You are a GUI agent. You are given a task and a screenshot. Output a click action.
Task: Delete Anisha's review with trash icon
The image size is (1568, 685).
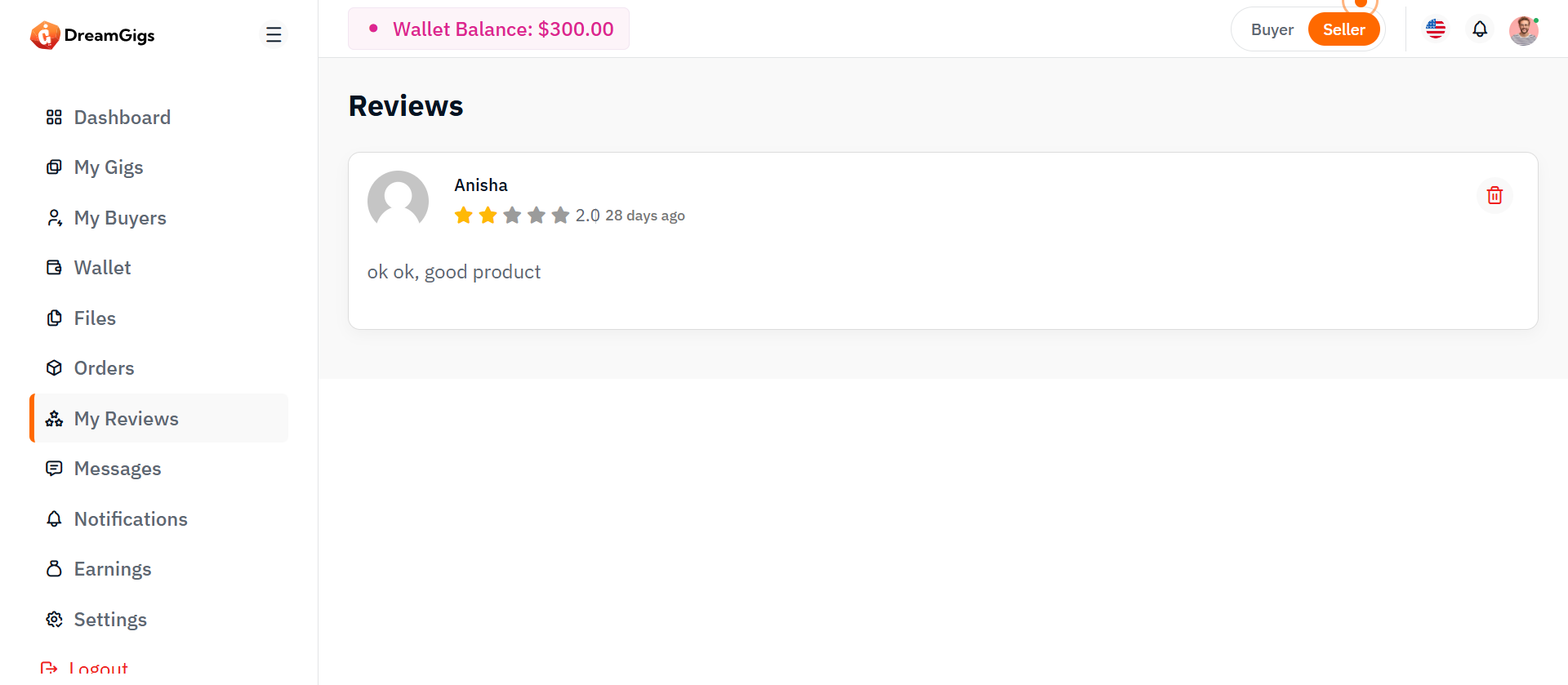click(x=1494, y=196)
